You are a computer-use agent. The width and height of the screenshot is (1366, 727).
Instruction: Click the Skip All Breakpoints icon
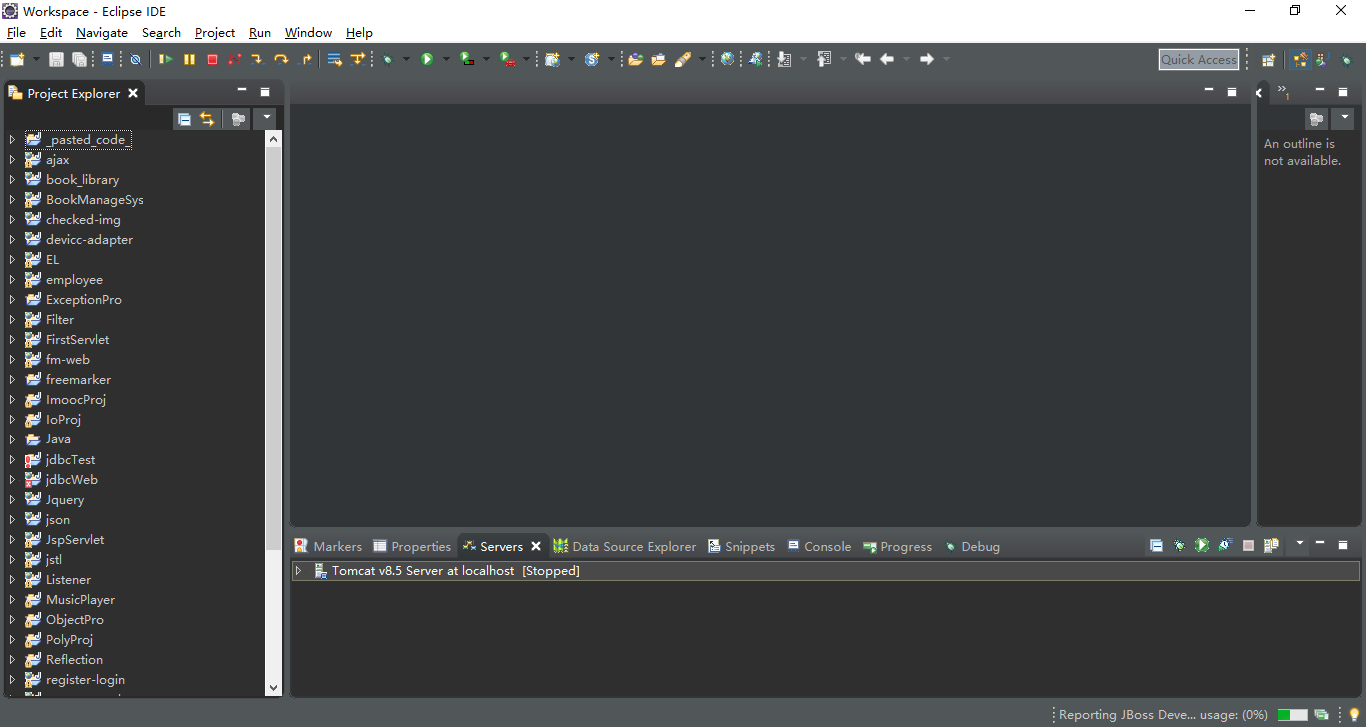[x=135, y=60]
